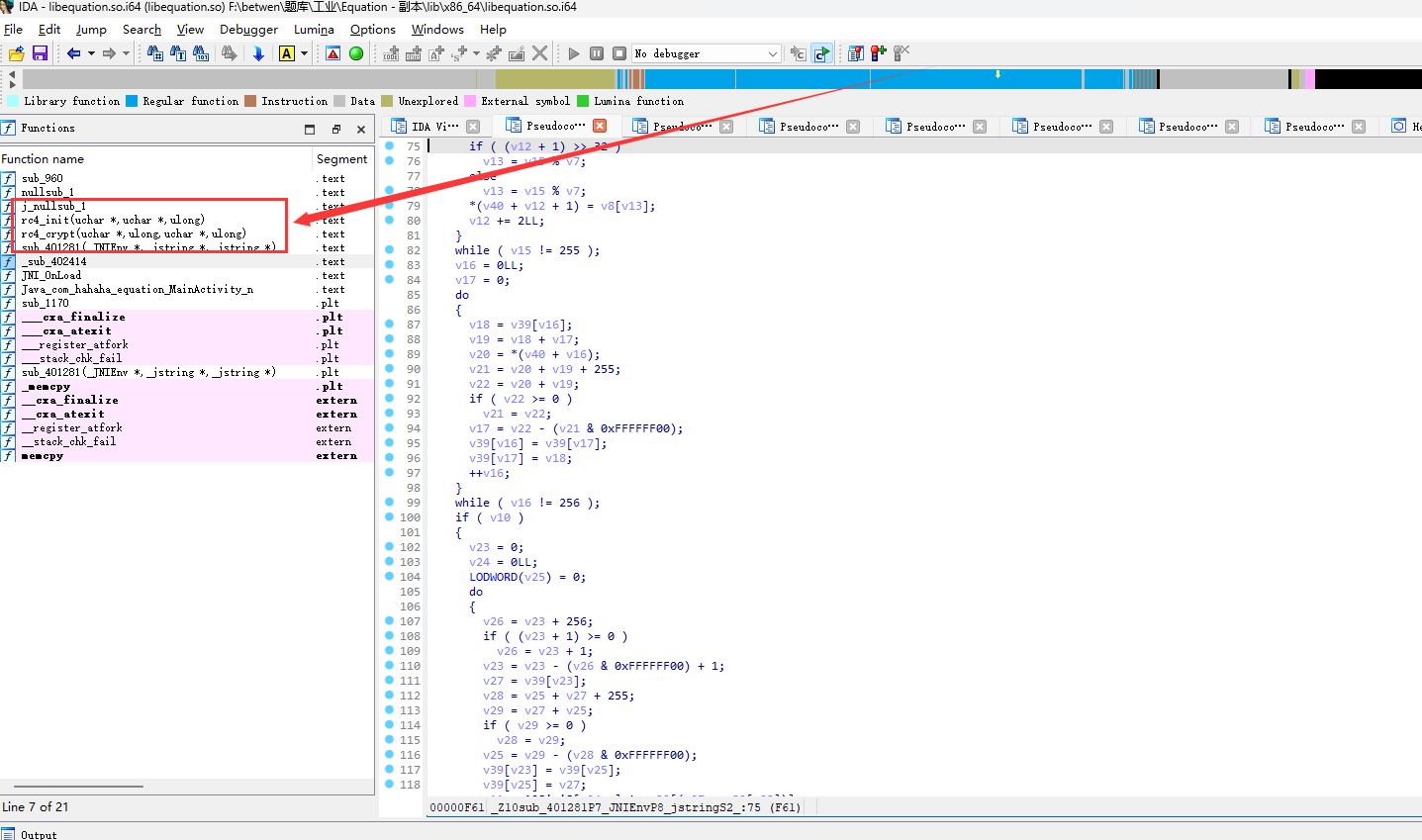Click the binoculars search icon on the toolbar
Image resolution: width=1422 pixels, height=840 pixels.
pos(155,53)
